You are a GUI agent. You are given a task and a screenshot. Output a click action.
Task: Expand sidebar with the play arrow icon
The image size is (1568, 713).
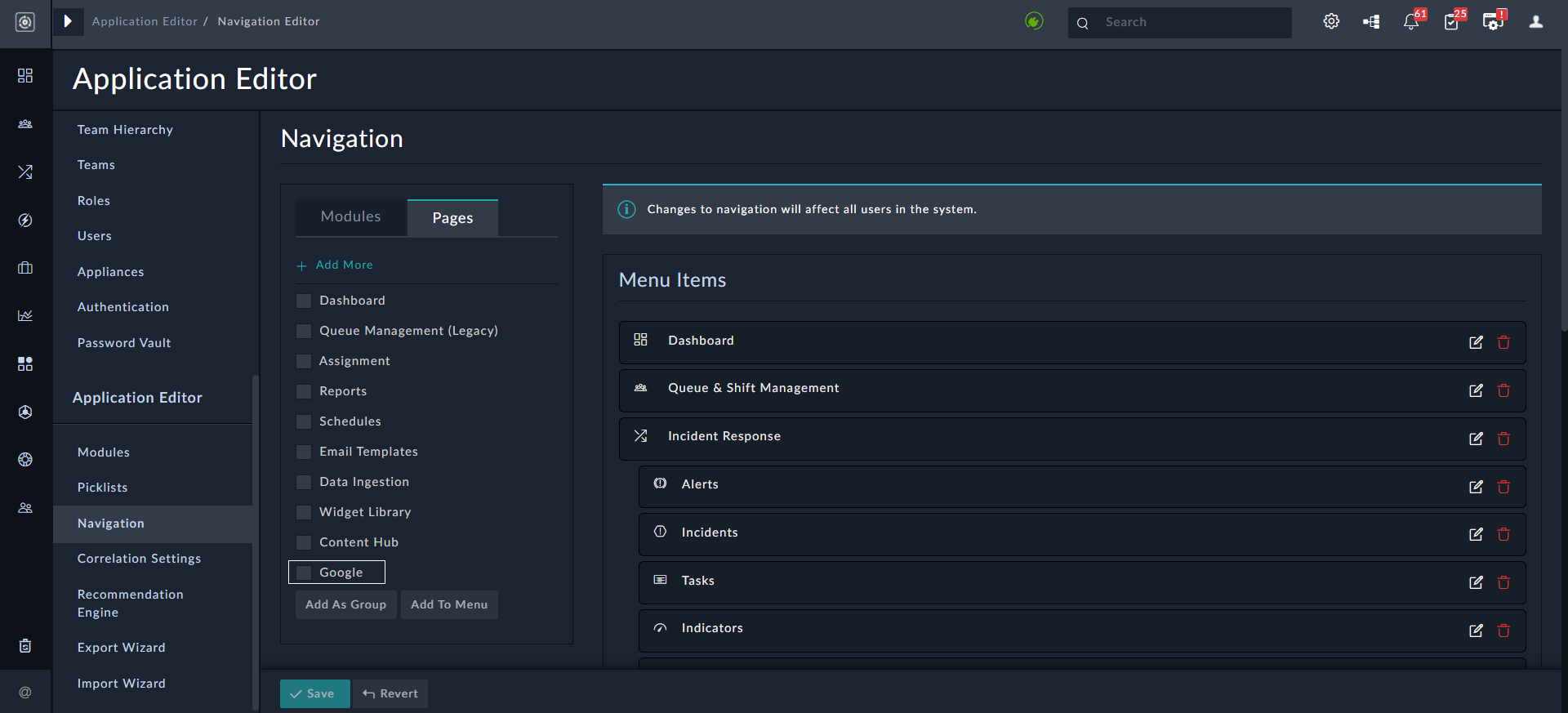pos(68,21)
